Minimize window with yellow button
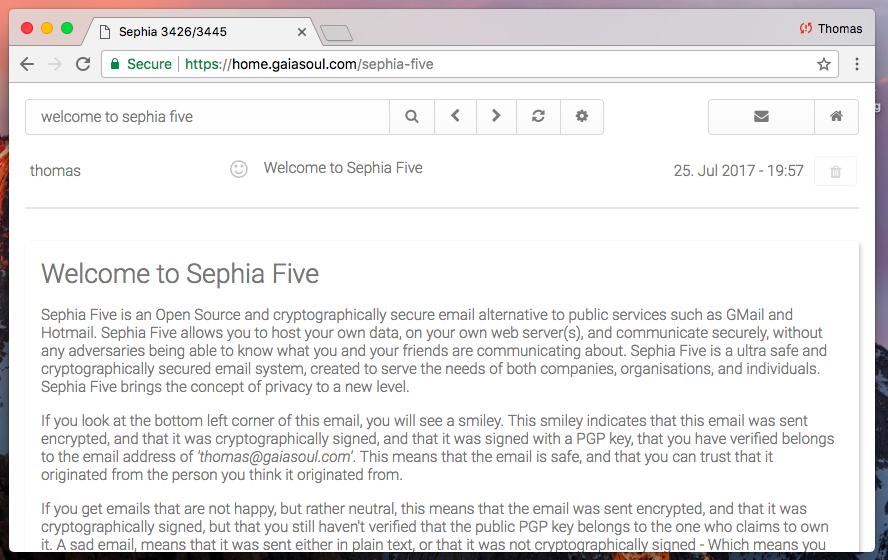This screenshot has height=560, width=888. click(x=47, y=28)
